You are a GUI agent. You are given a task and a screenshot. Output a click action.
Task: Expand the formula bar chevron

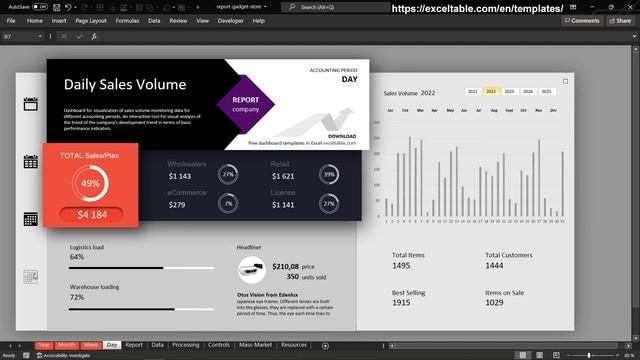(634, 36)
